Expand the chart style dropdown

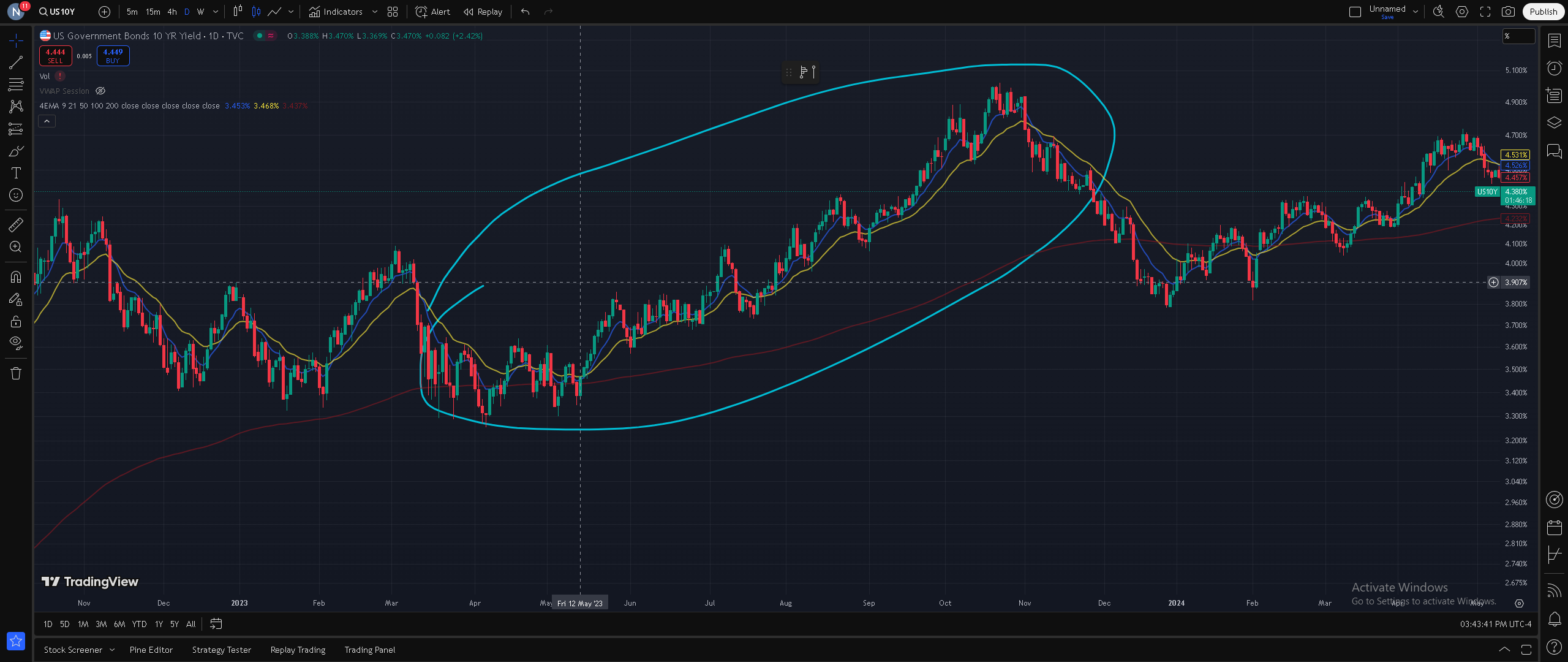[291, 12]
